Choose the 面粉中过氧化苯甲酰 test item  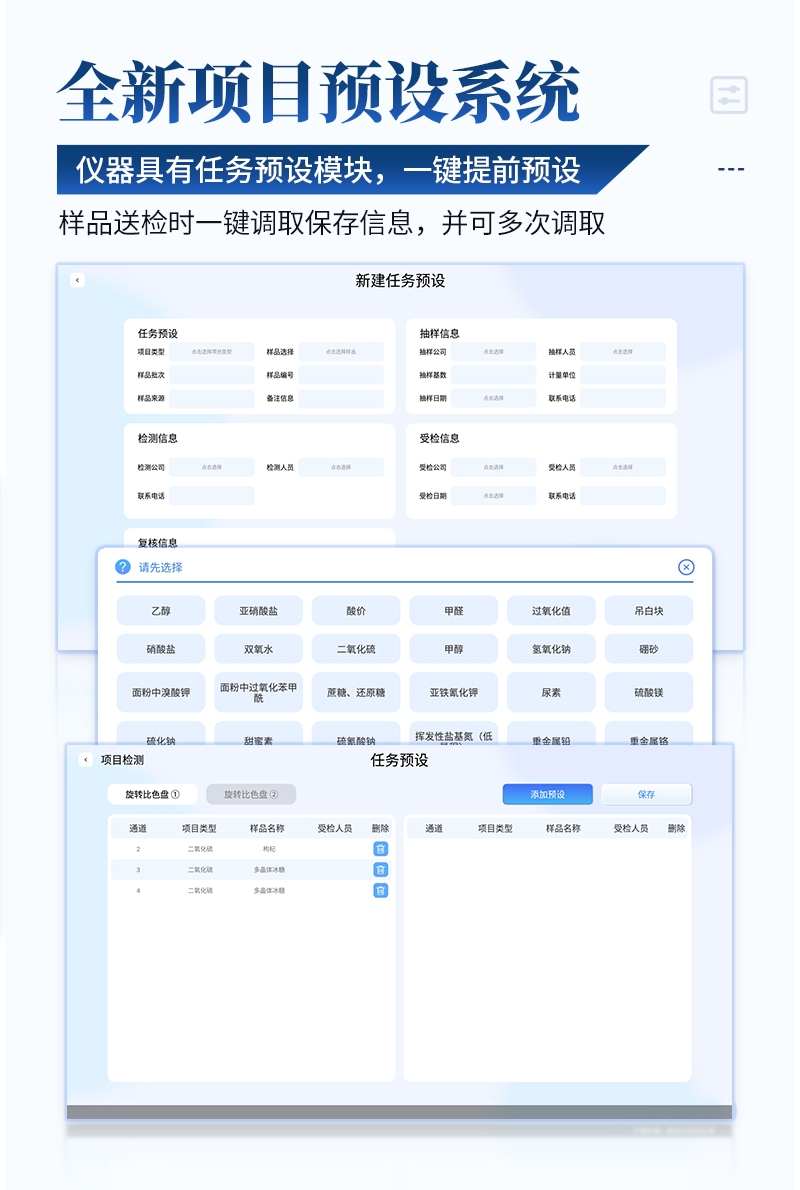pyautogui.click(x=258, y=692)
